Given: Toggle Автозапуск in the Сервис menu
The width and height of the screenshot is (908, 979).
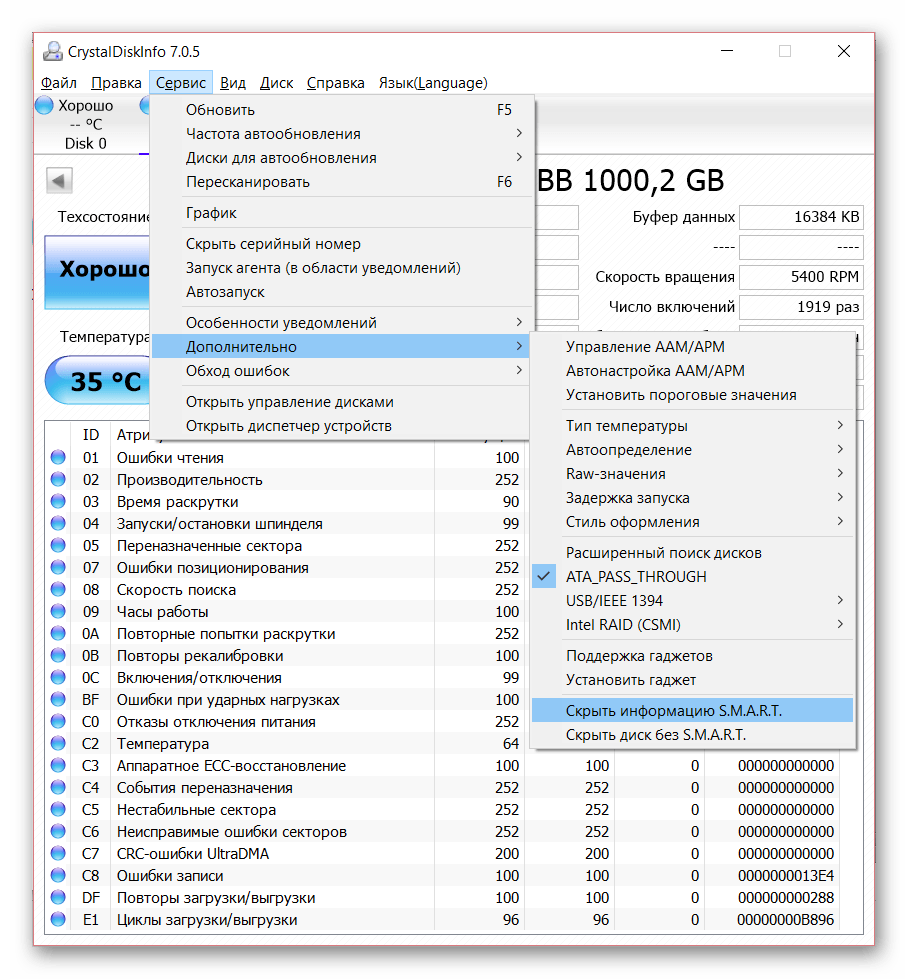Looking at the screenshot, I should 225,292.
